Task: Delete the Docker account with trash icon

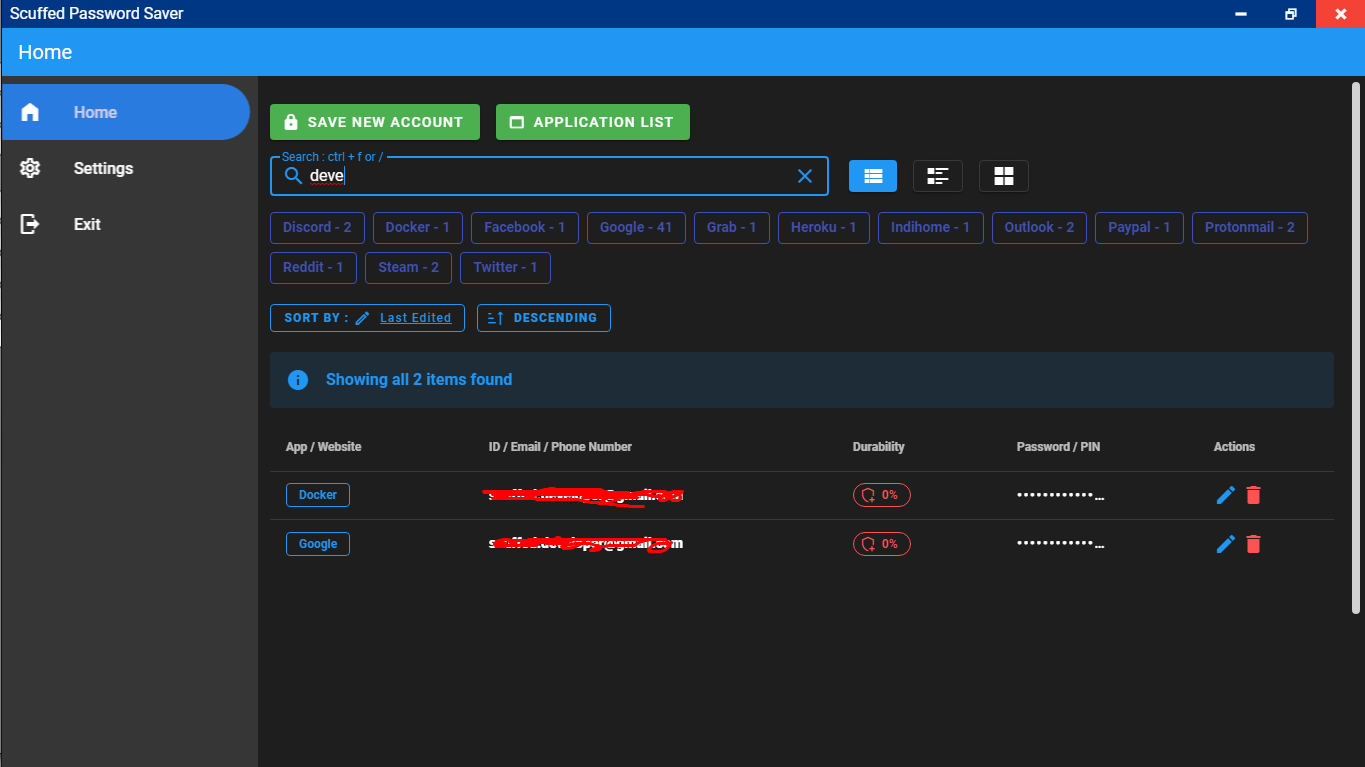Action: (1254, 495)
